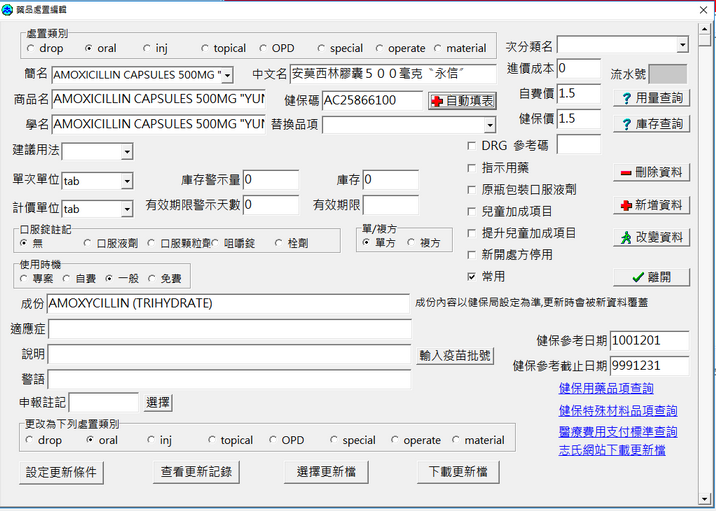Screen dimensions: 716x511
Task: Uncheck 常用 checkbox
Action: pyautogui.click(x=472, y=276)
